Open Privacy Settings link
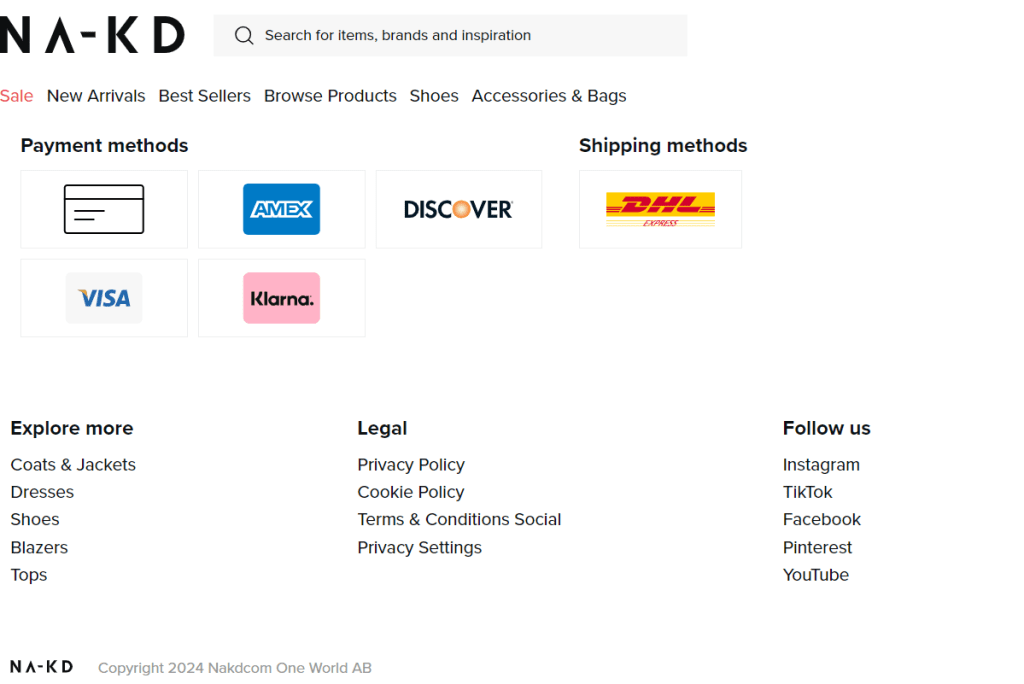This screenshot has height=684, width=1024. coord(419,548)
